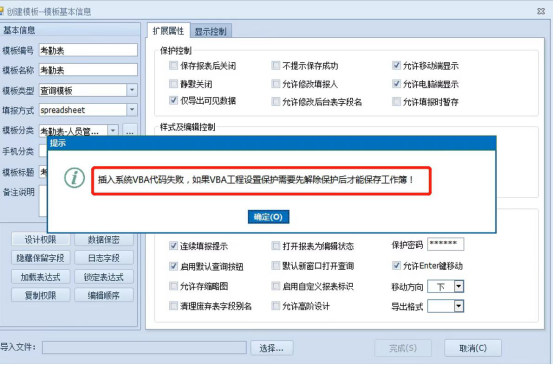Screen dimensions: 553x365
Task: Open the 移动方向 dropdown
Action: click(x=459, y=287)
